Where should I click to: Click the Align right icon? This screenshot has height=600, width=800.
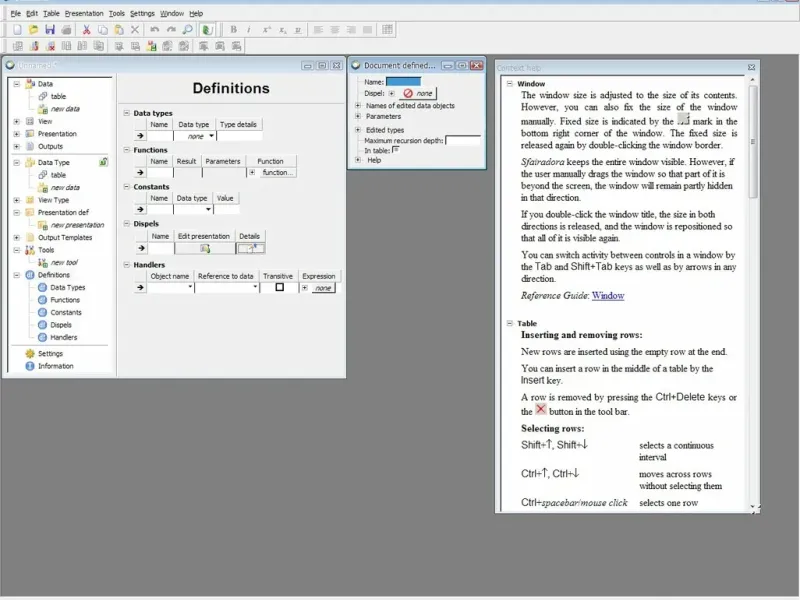(x=351, y=30)
